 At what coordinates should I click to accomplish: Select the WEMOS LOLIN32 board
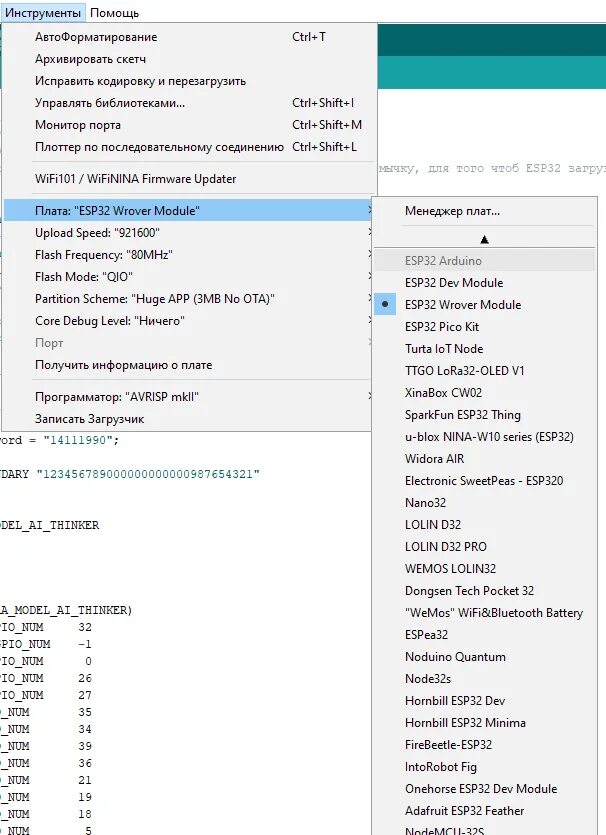coord(485,569)
